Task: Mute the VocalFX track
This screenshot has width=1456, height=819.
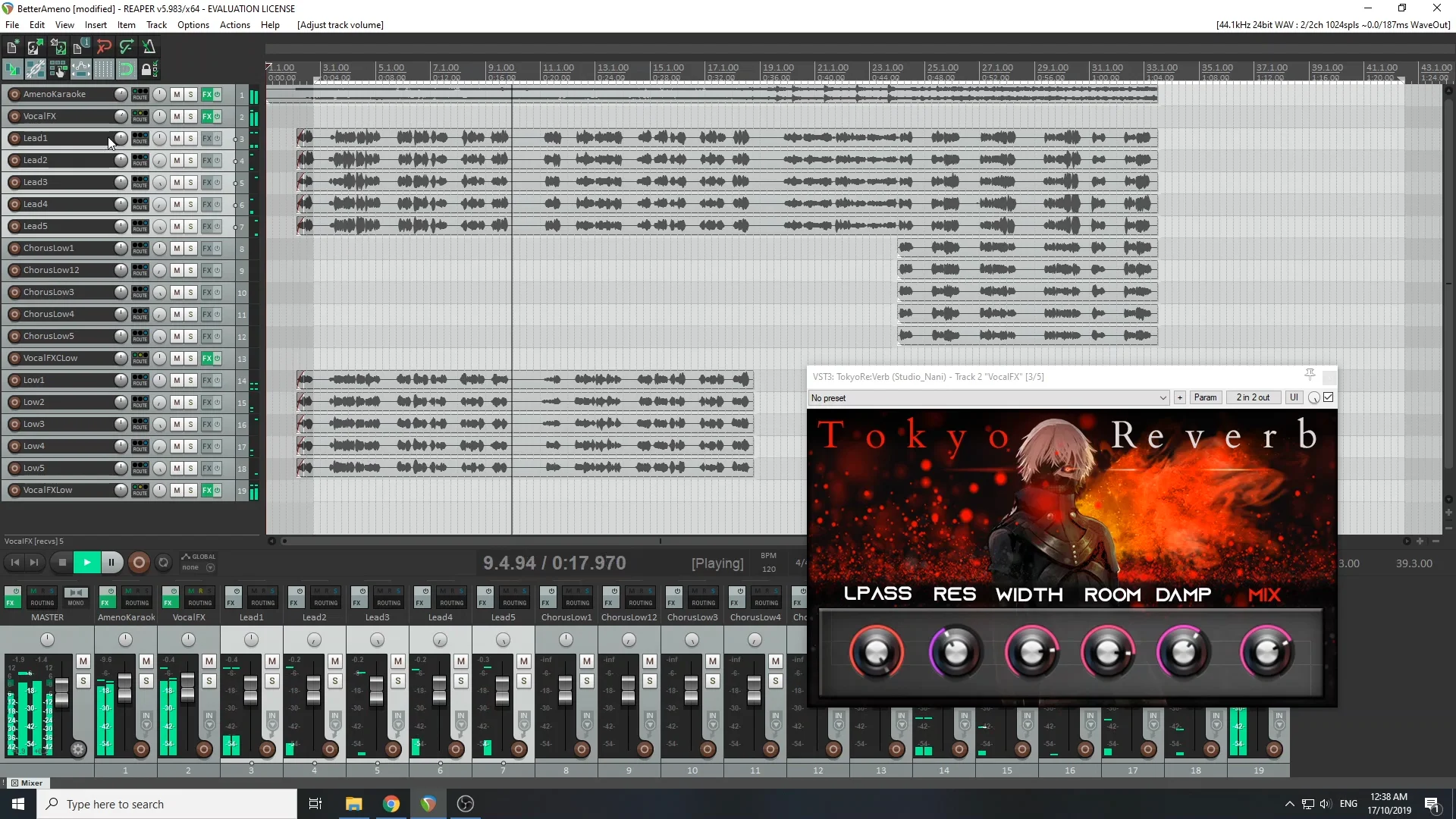Action: [175, 116]
